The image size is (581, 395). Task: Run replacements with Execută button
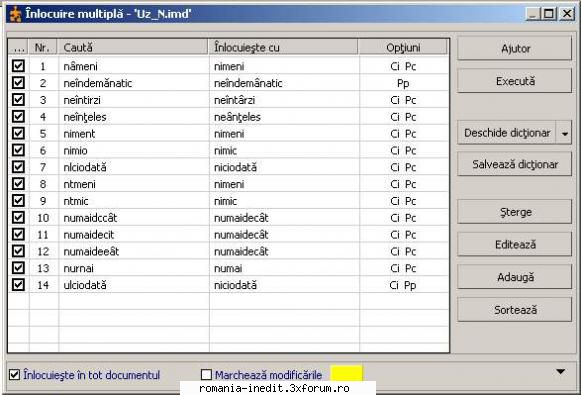tap(515, 81)
